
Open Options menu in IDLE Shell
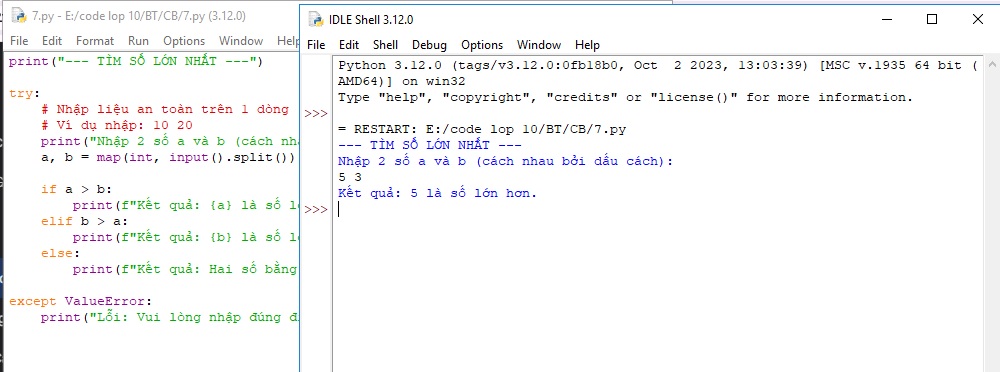[482, 45]
